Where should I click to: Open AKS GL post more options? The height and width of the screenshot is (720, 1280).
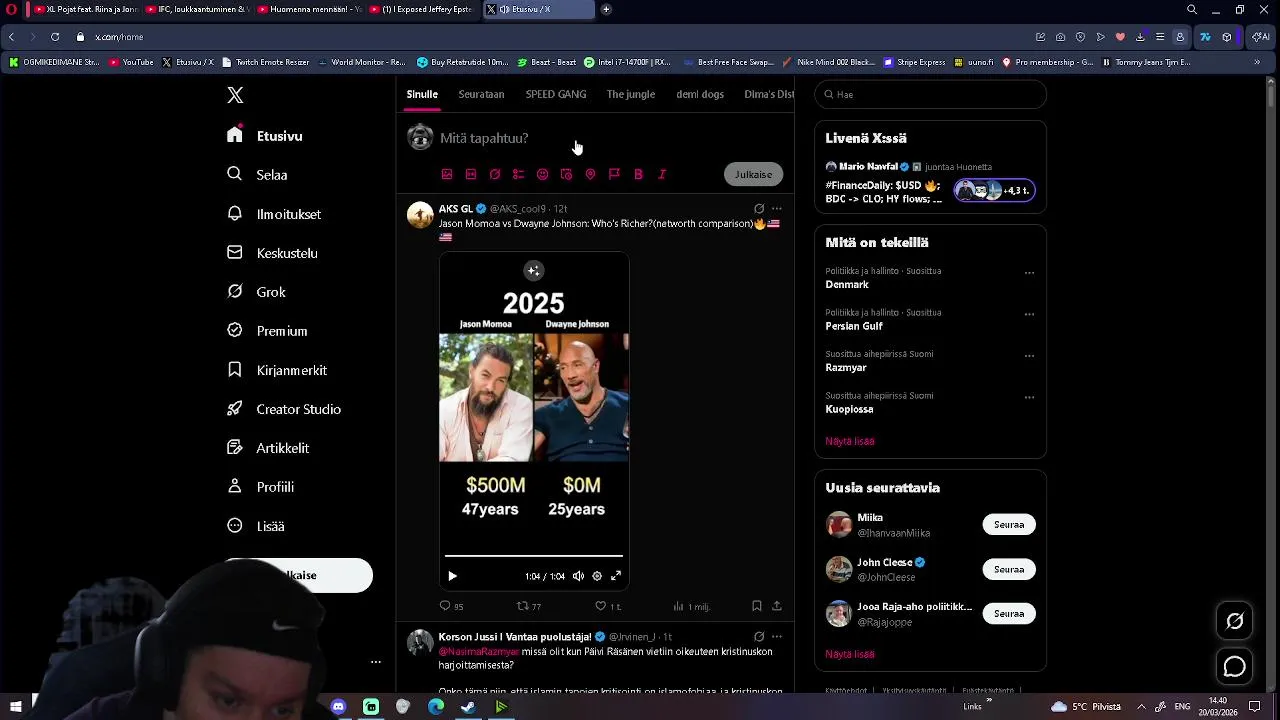[x=777, y=209]
